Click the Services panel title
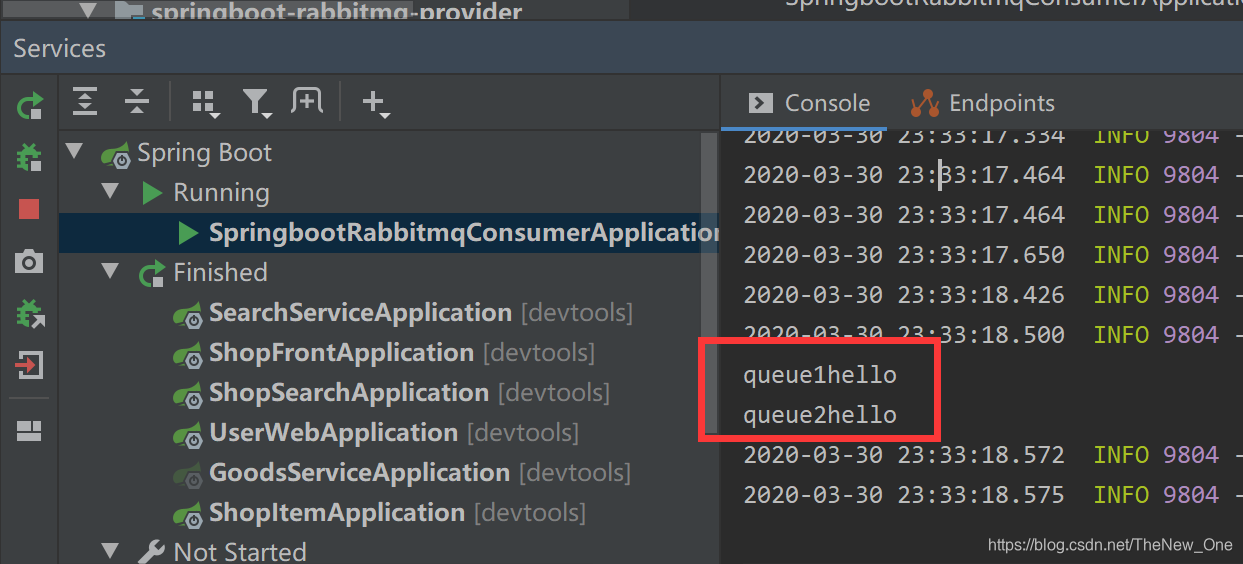 coord(59,48)
